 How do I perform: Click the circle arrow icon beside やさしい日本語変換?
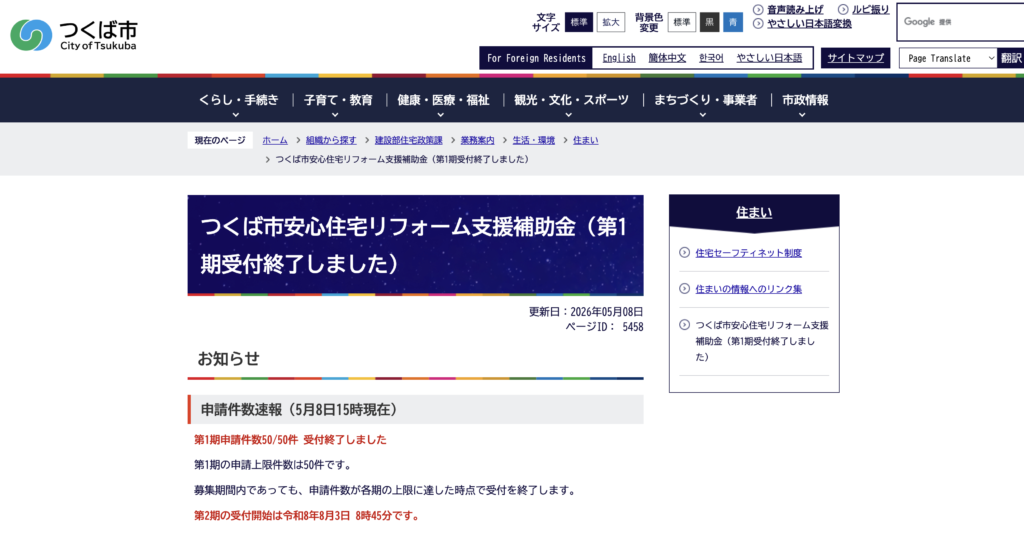(x=758, y=24)
